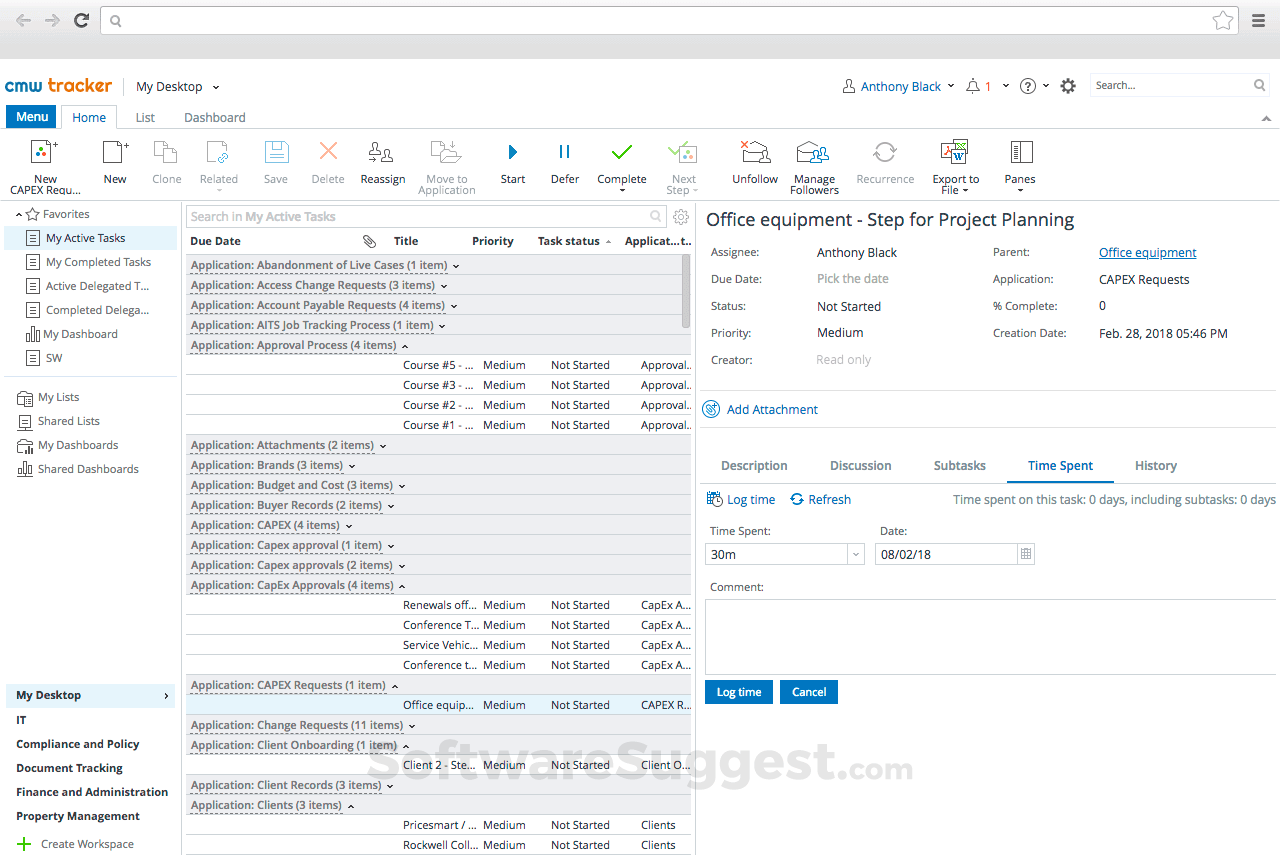This screenshot has width=1280, height=859.
Task: Open the Time Spent dropdown arrow
Action: point(855,554)
